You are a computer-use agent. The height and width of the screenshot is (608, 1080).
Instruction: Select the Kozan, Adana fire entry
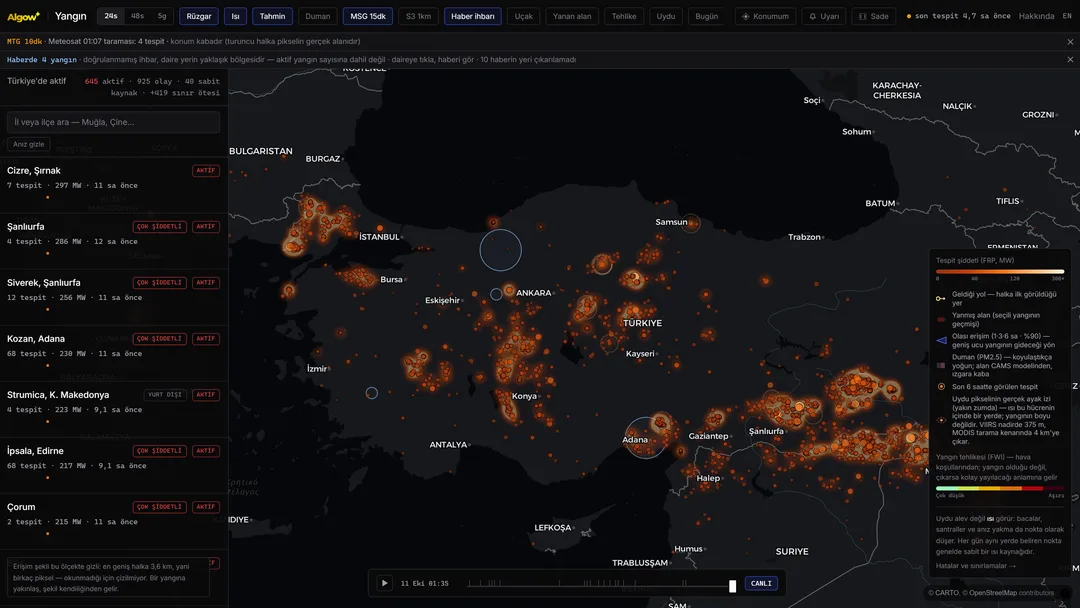point(114,353)
